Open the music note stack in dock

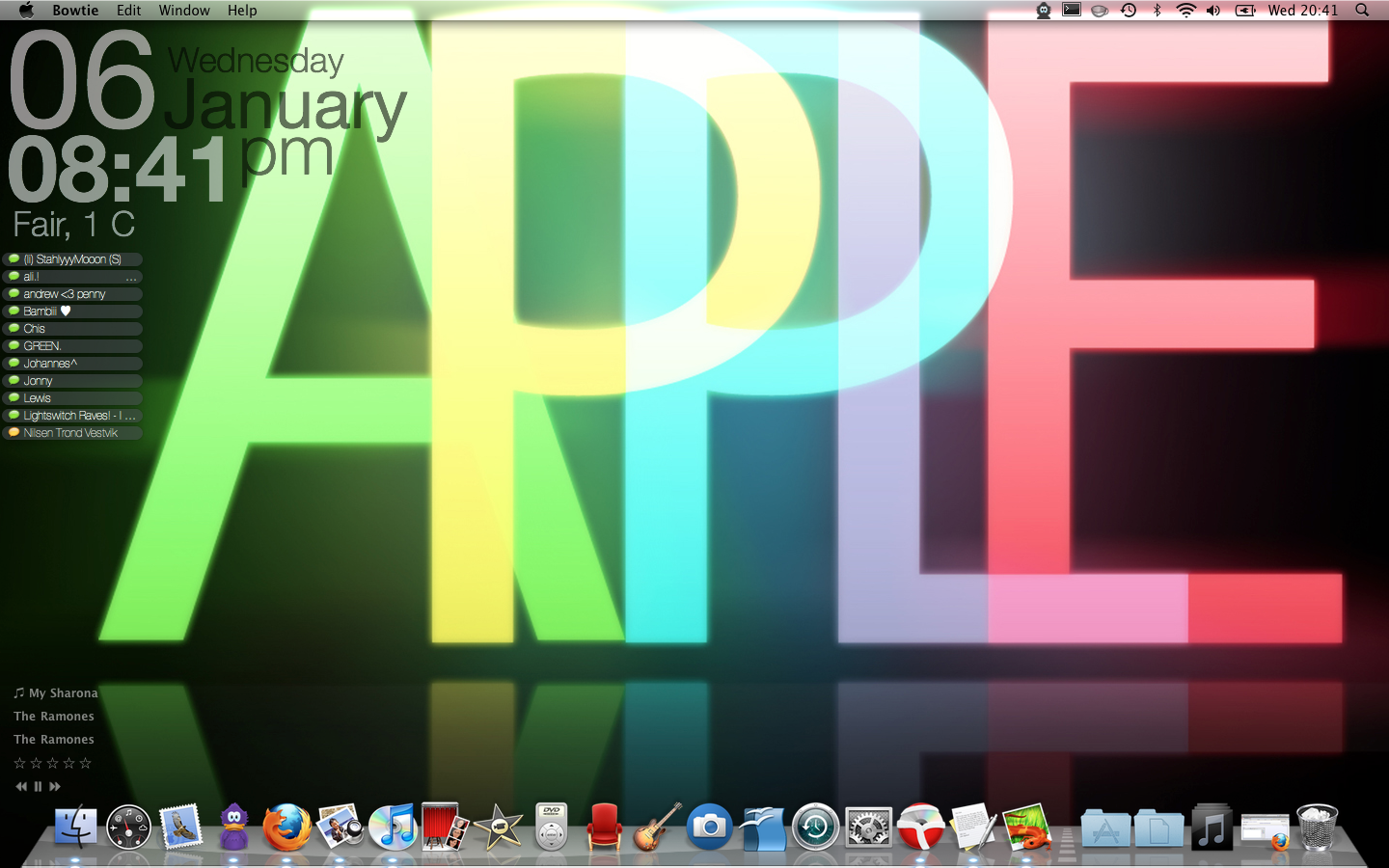[1212, 827]
